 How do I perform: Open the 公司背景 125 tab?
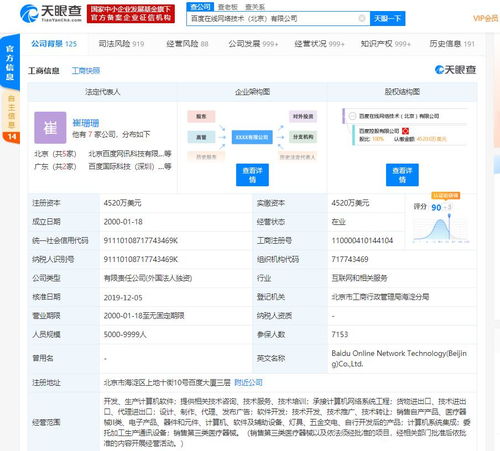click(54, 44)
